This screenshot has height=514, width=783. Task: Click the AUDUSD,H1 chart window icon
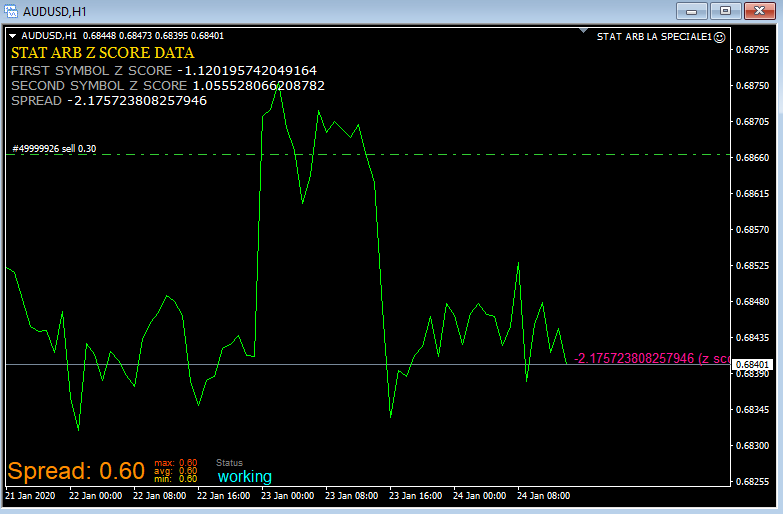(10, 11)
